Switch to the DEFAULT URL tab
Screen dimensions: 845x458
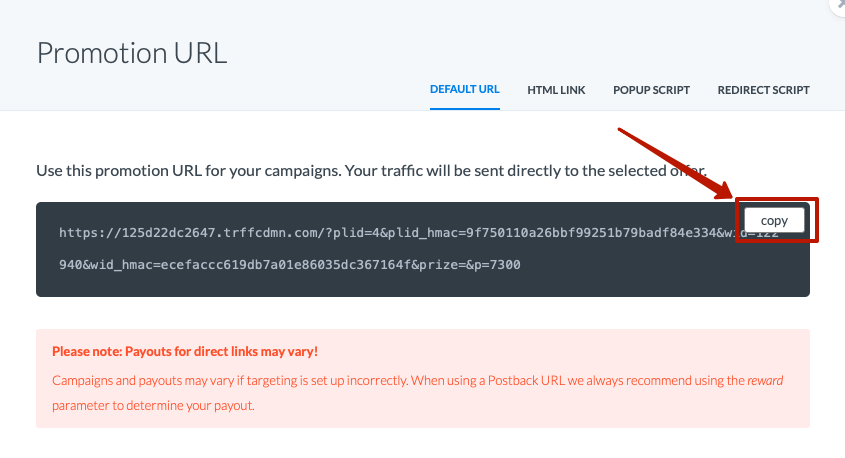[465, 89]
